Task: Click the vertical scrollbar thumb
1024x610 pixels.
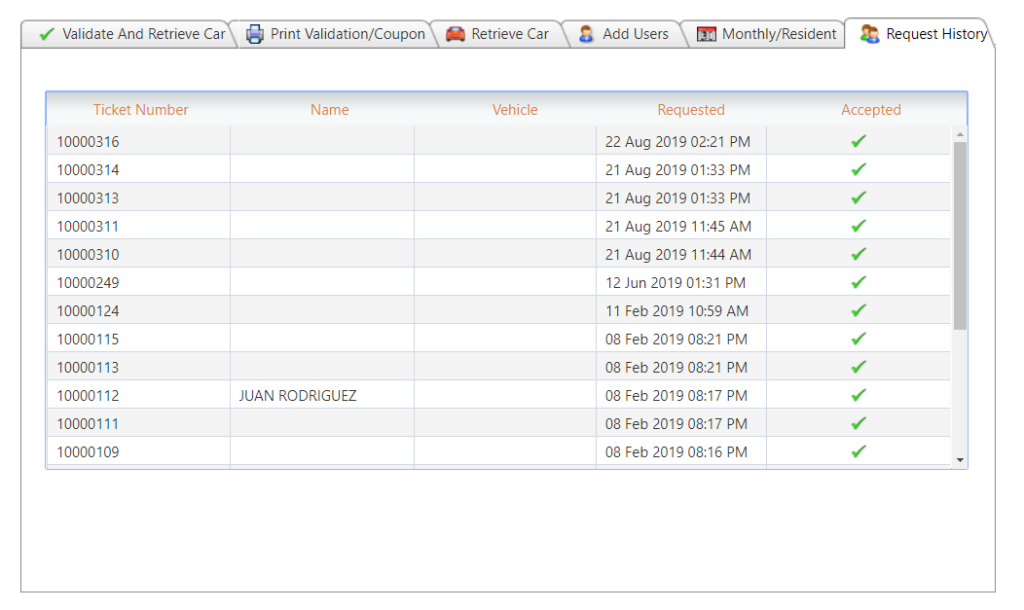Action: [x=960, y=235]
